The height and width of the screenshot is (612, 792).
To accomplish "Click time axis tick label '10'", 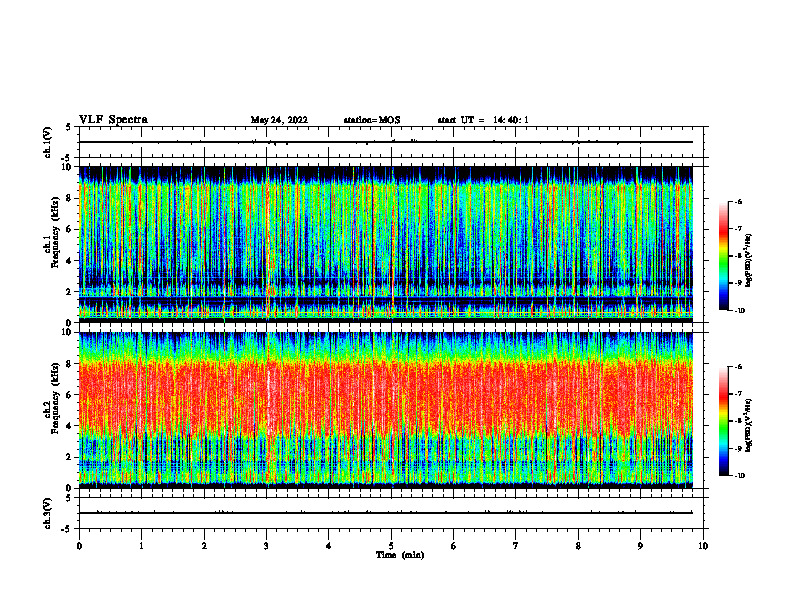I will [703, 546].
